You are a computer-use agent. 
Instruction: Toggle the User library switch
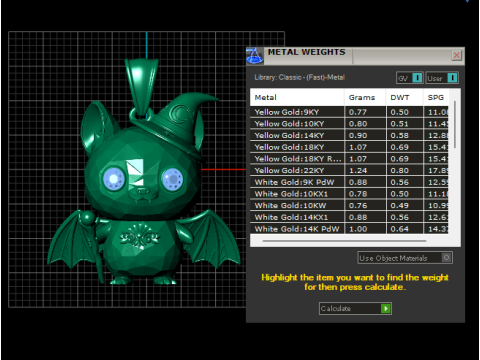(442, 78)
